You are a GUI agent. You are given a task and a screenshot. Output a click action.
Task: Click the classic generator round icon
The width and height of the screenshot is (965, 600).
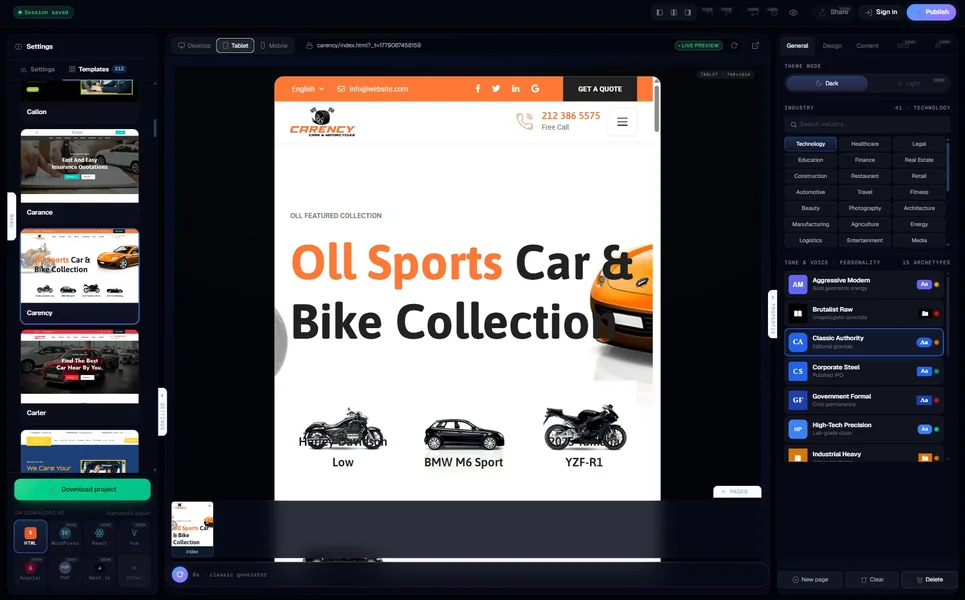(x=180, y=575)
